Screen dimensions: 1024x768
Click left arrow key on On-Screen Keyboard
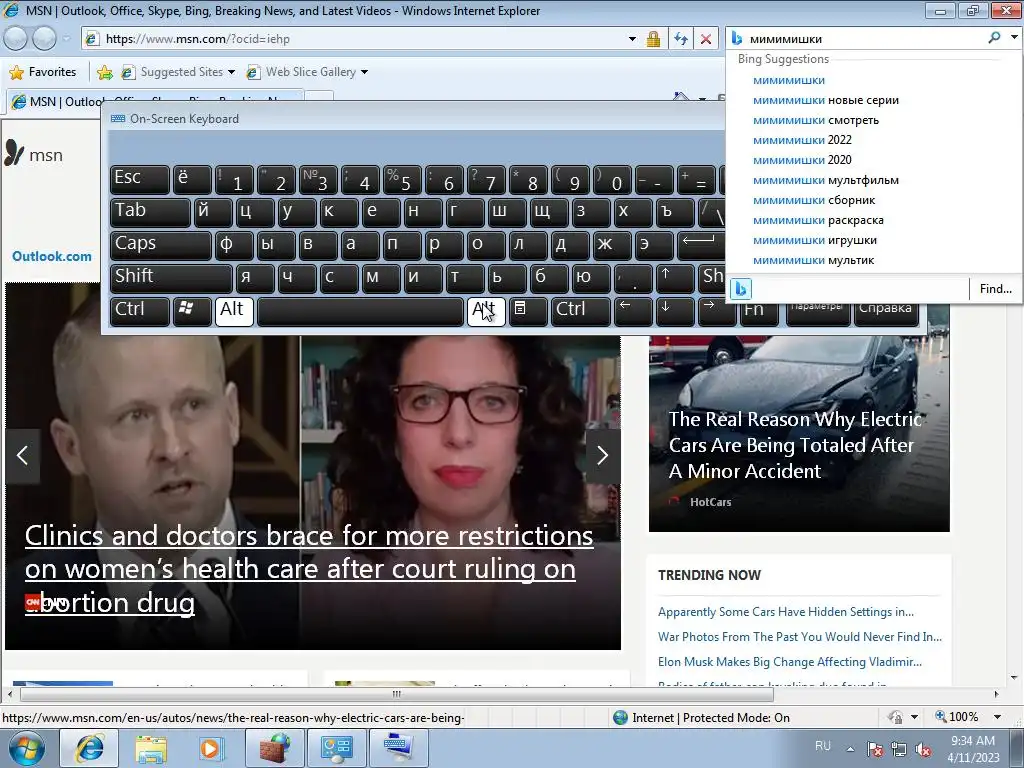[x=633, y=311]
